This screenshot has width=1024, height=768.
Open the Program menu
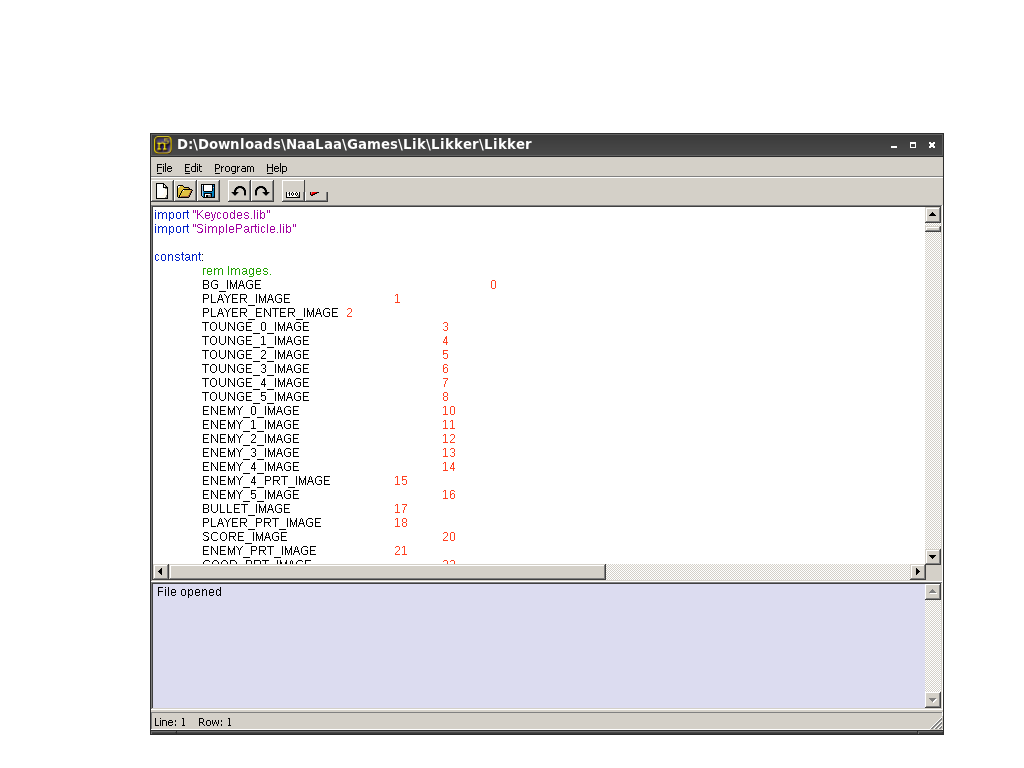click(x=234, y=168)
